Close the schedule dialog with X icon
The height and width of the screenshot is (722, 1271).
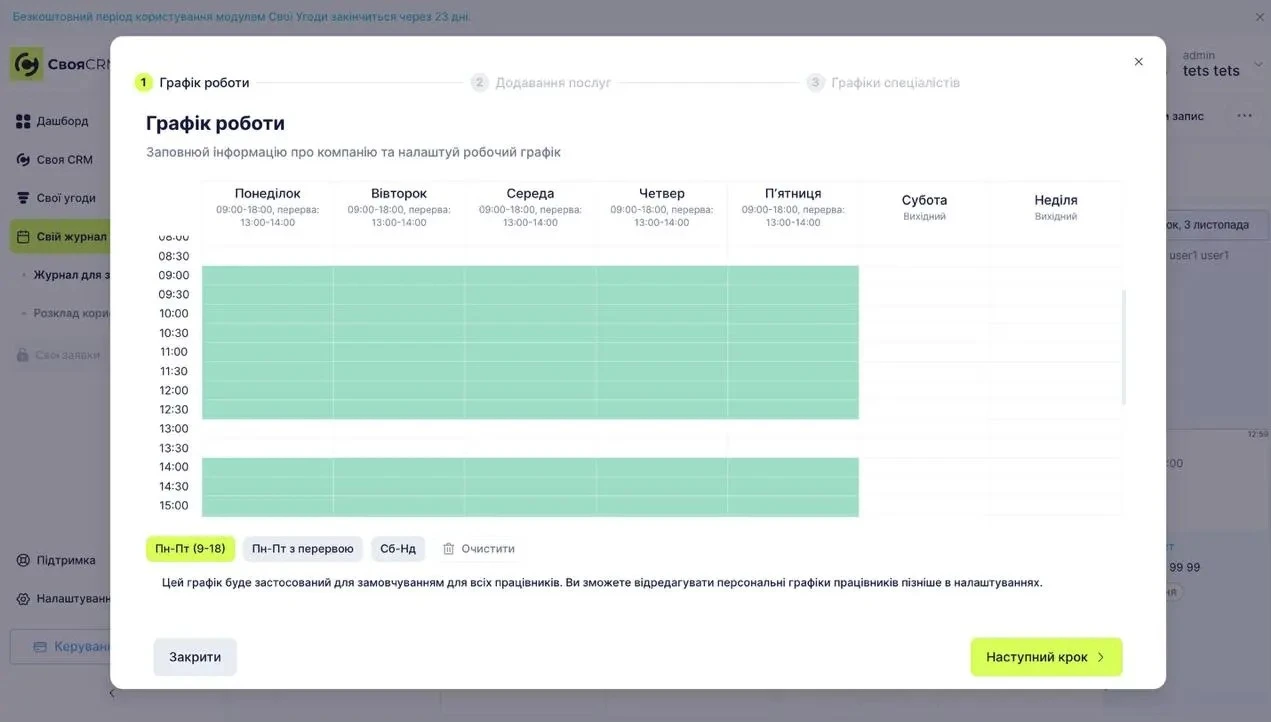(x=1138, y=62)
